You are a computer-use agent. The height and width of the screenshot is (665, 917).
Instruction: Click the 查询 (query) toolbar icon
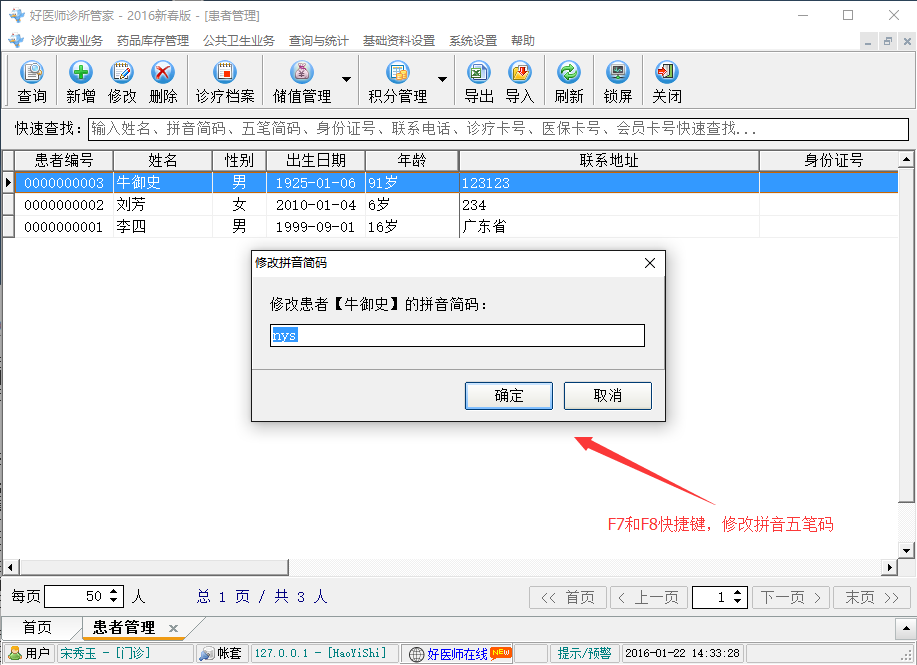[32, 81]
